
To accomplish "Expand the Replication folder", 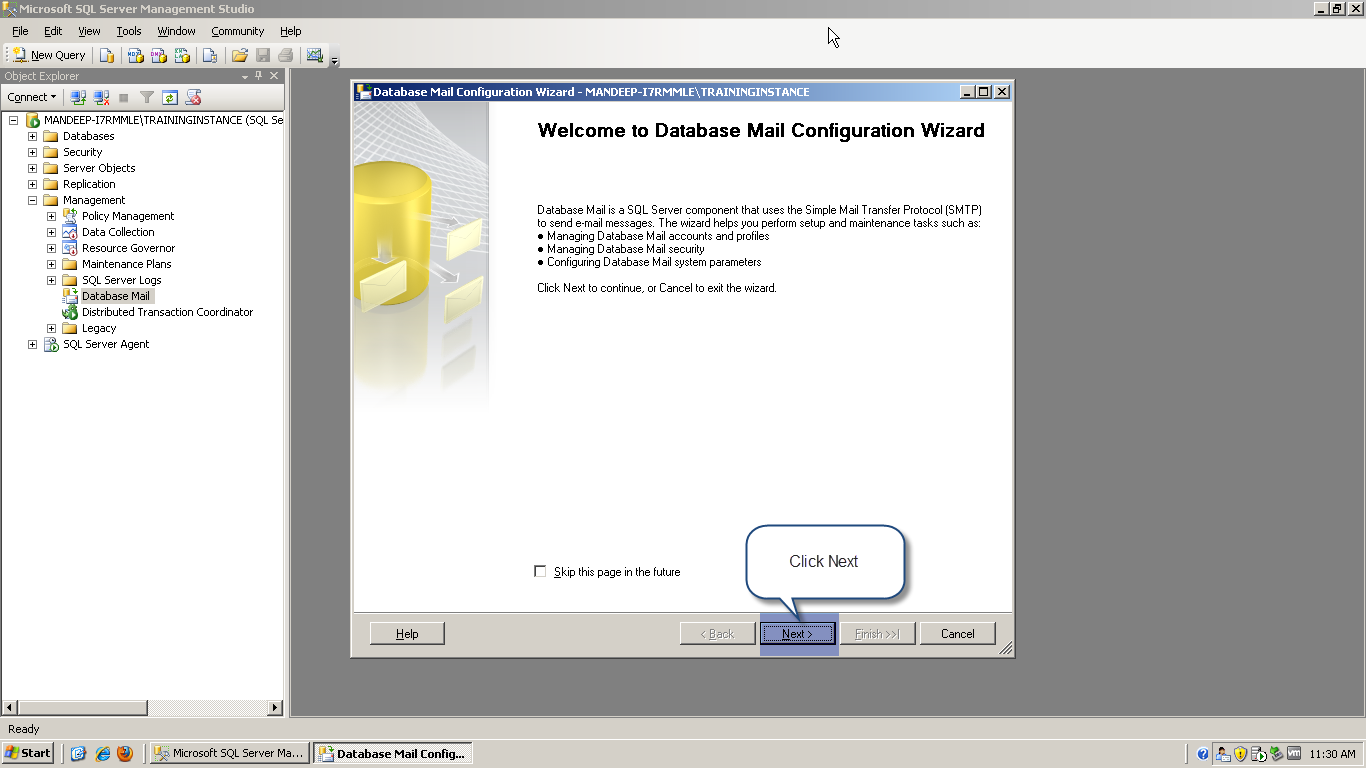I will 32,184.
